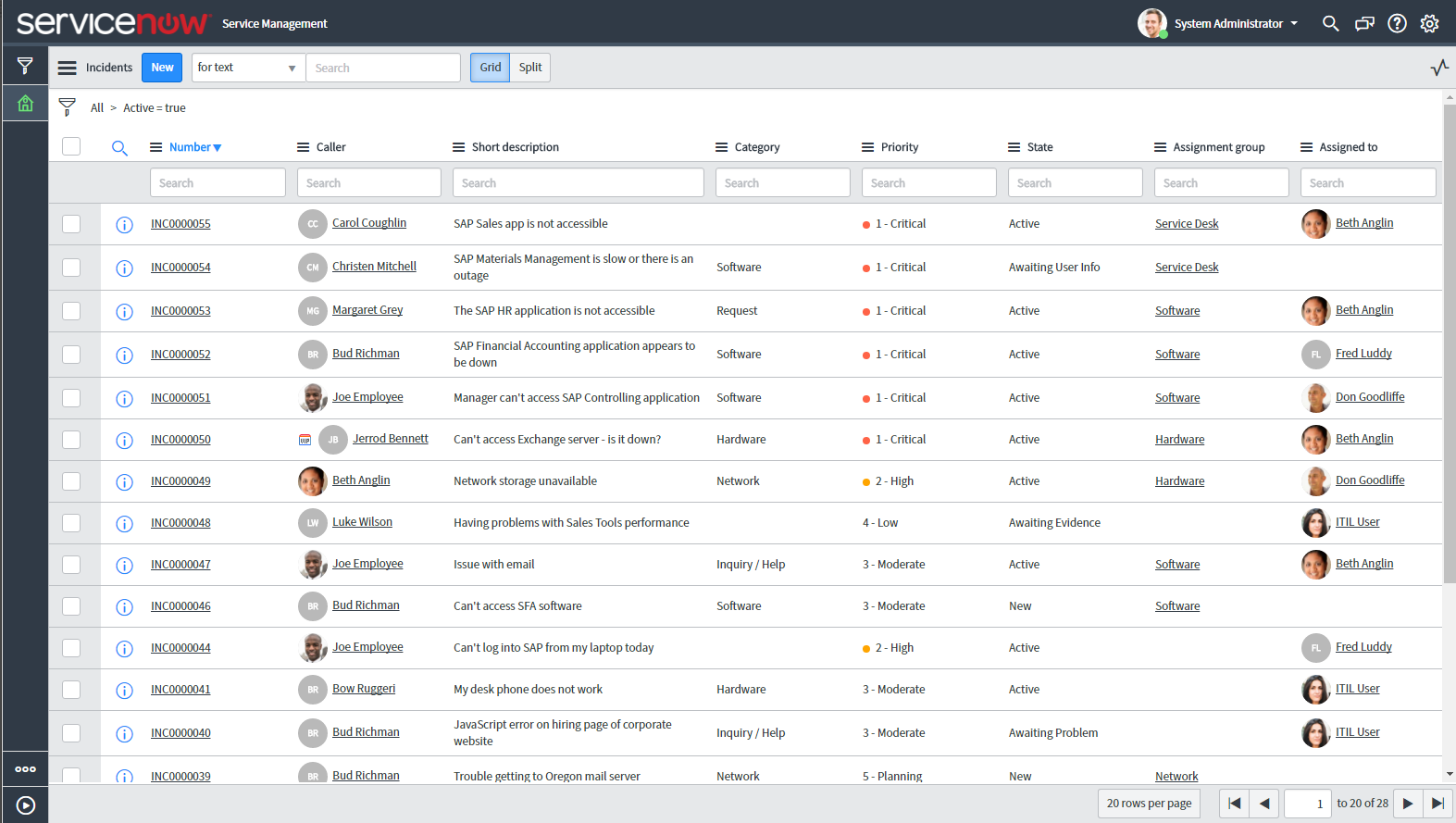Open the help question mark icon

pos(1397,23)
